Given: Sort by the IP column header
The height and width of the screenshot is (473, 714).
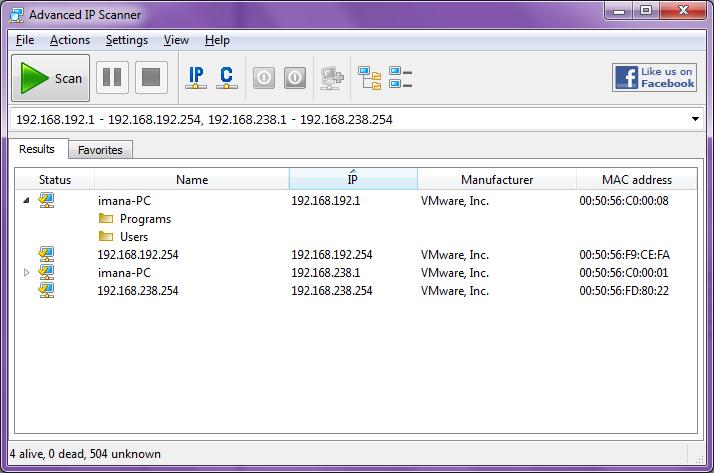Looking at the screenshot, I should pyautogui.click(x=353, y=179).
